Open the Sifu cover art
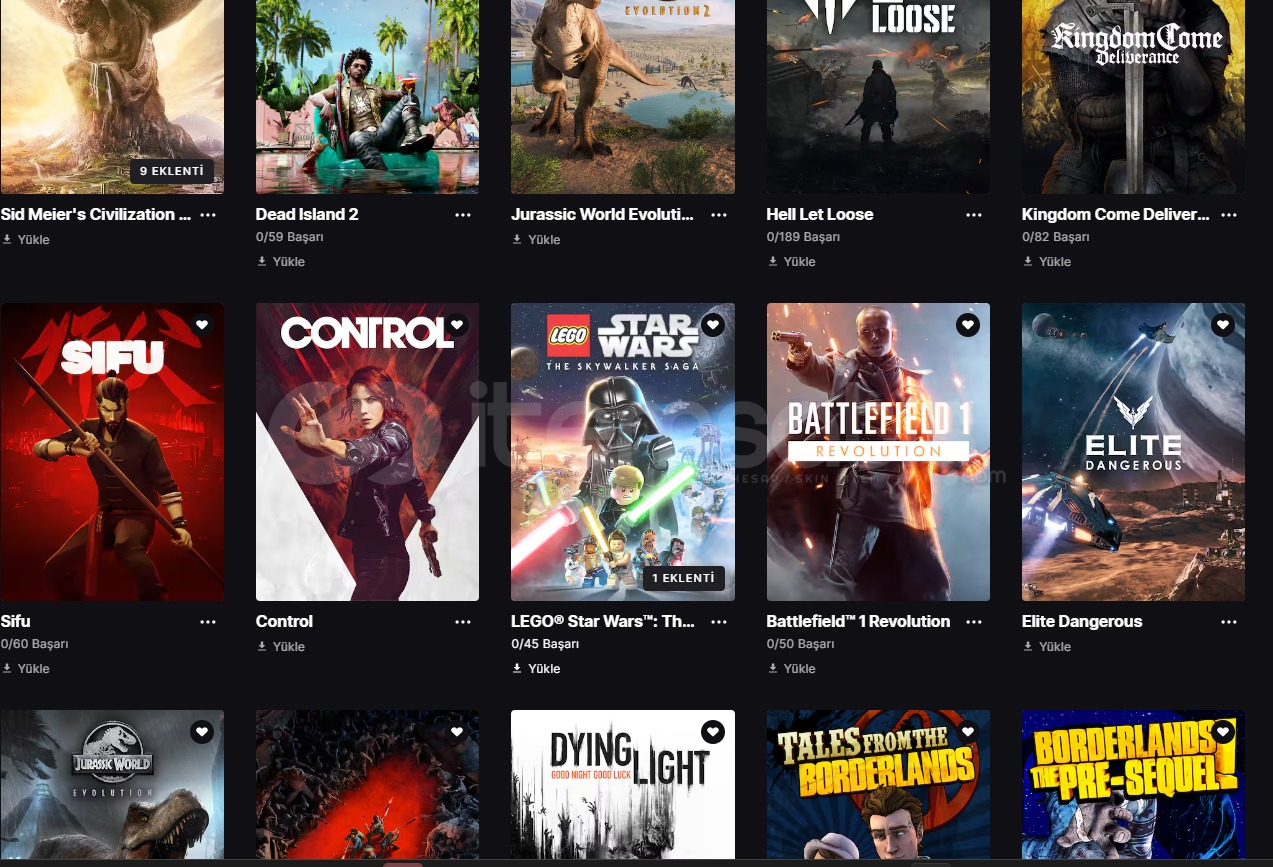This screenshot has height=867, width=1273. 112,452
